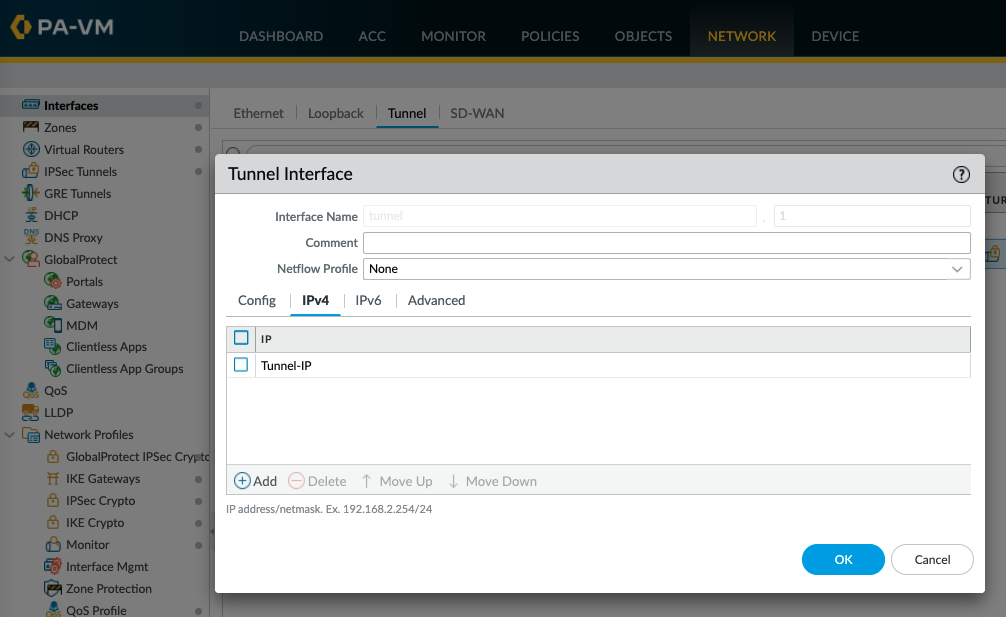Click the Zone Protection icon
Image resolution: width=1006 pixels, height=617 pixels.
[53, 588]
